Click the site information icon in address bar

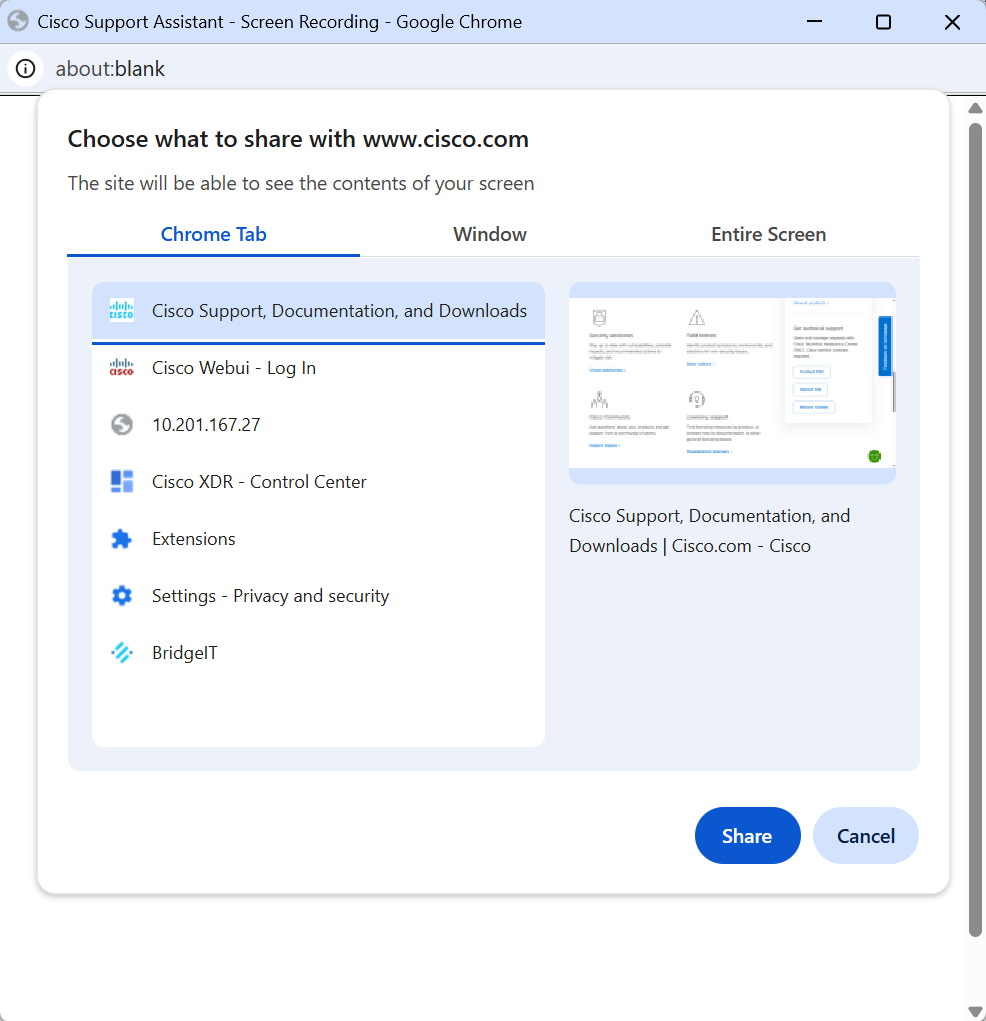point(25,68)
